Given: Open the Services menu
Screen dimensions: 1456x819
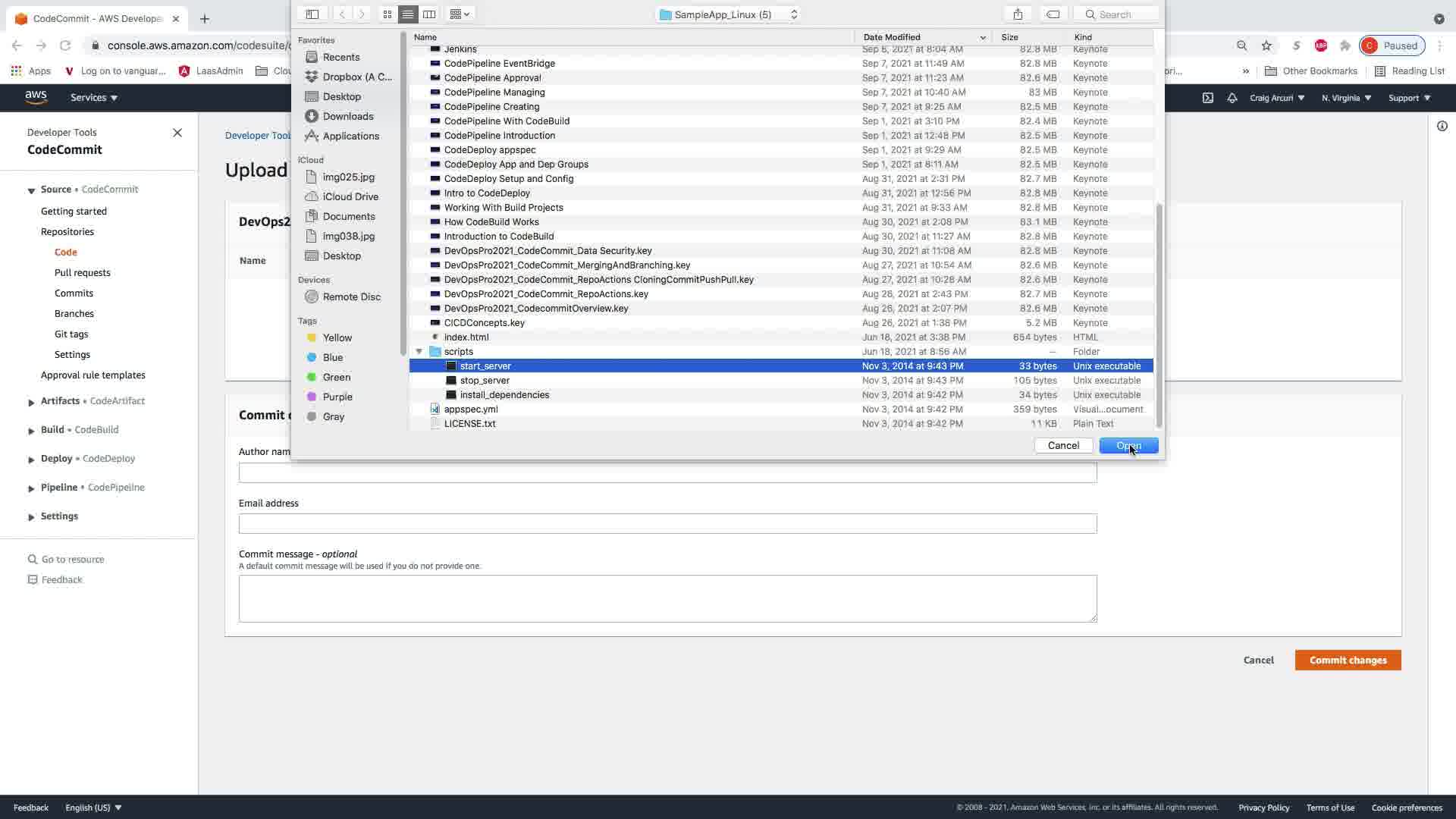Looking at the screenshot, I should point(93,98).
